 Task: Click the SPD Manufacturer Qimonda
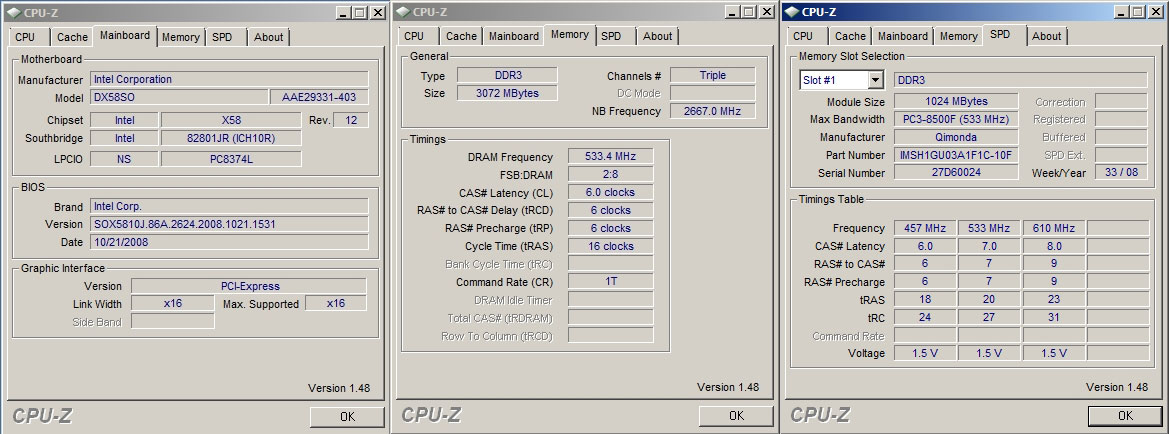point(957,136)
